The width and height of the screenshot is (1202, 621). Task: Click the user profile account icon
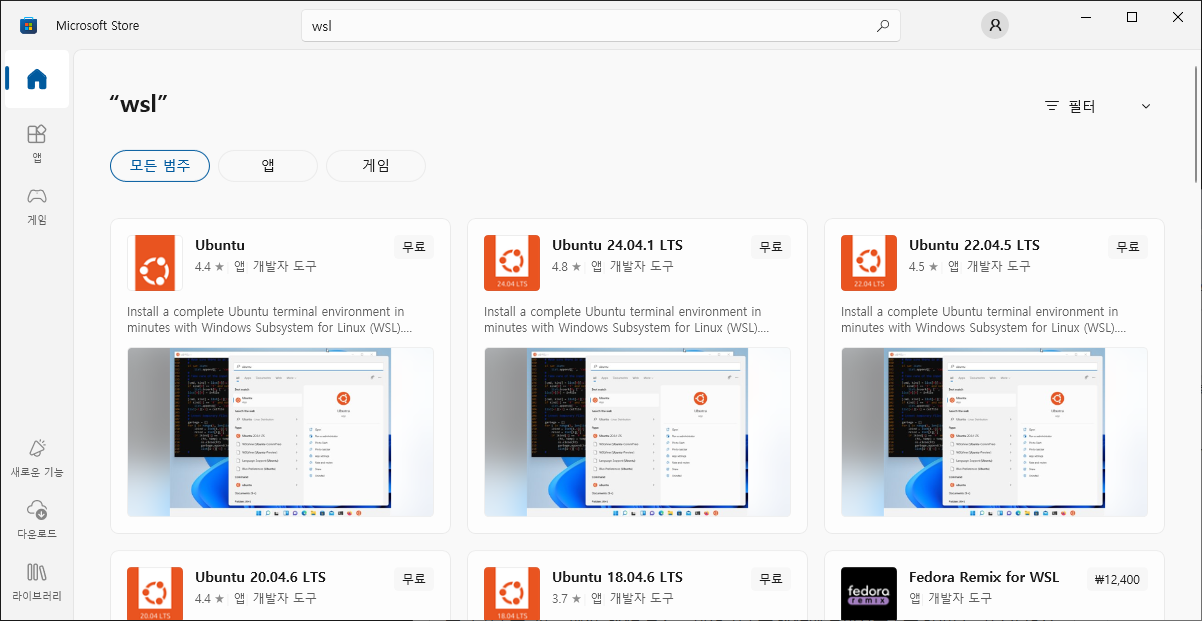(x=994, y=26)
